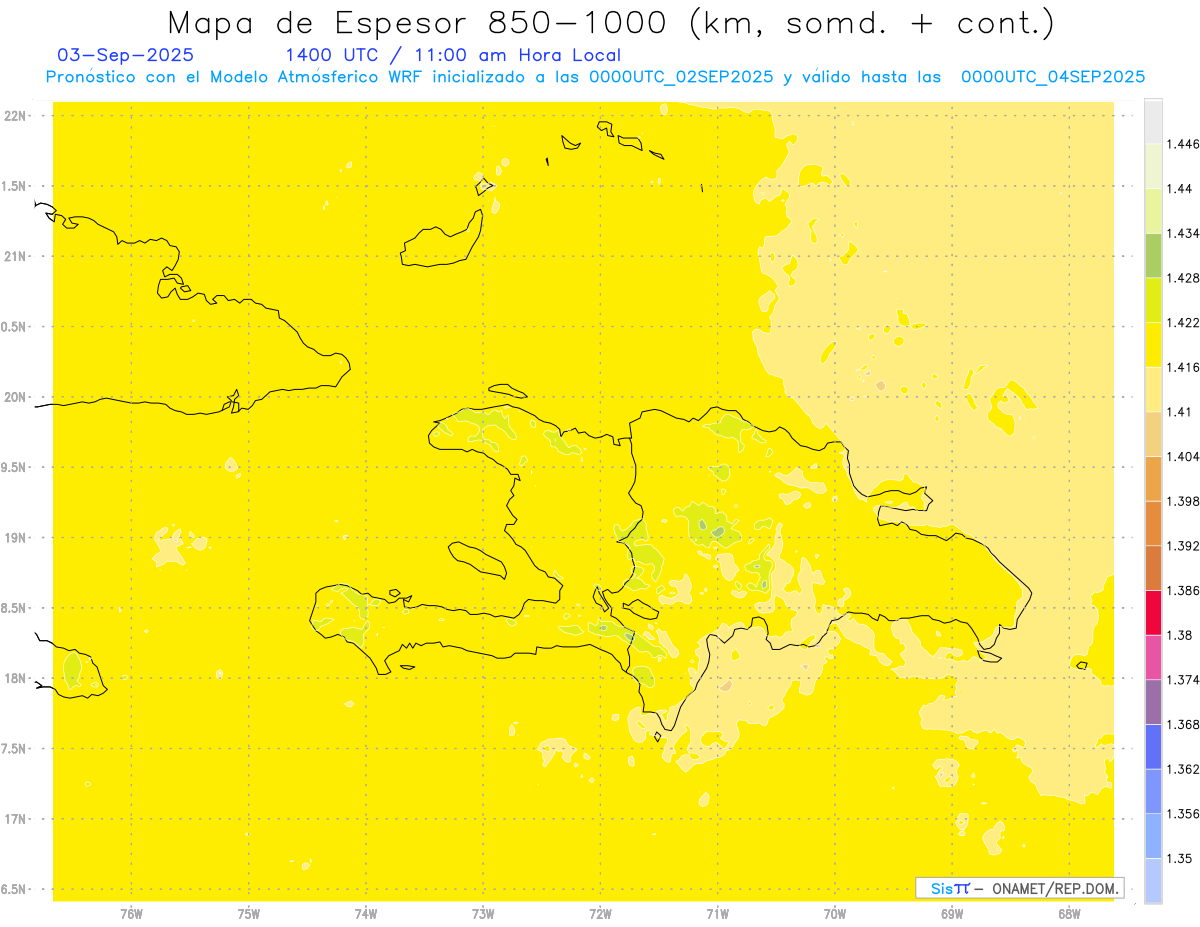
Task: Click the color bar value 1.392
Action: coord(1183,546)
